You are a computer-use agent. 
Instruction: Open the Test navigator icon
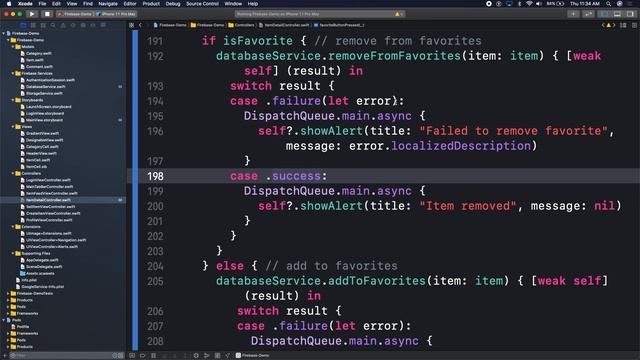pos(73,25)
